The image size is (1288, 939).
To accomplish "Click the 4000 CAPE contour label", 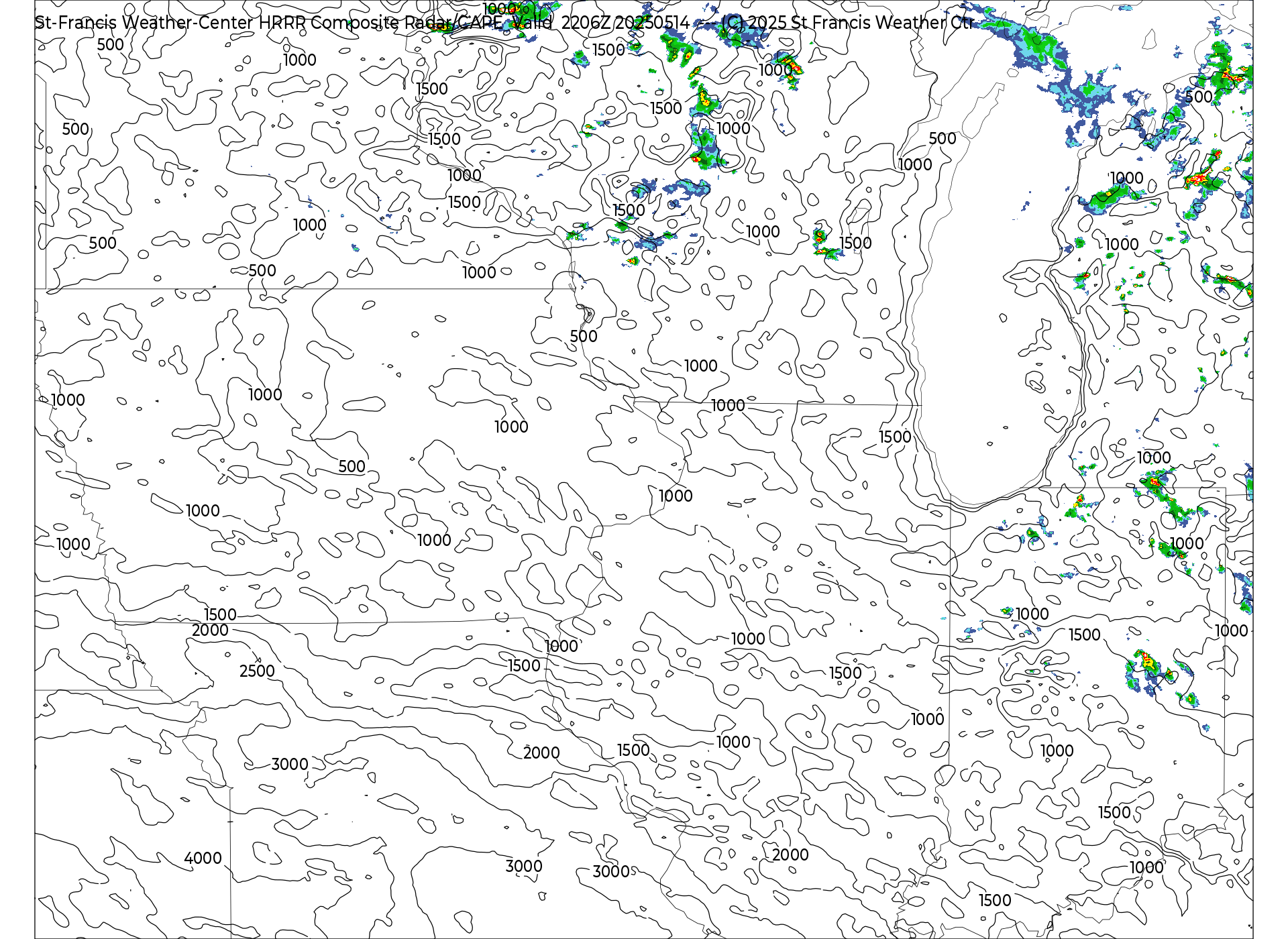I will click(x=203, y=858).
